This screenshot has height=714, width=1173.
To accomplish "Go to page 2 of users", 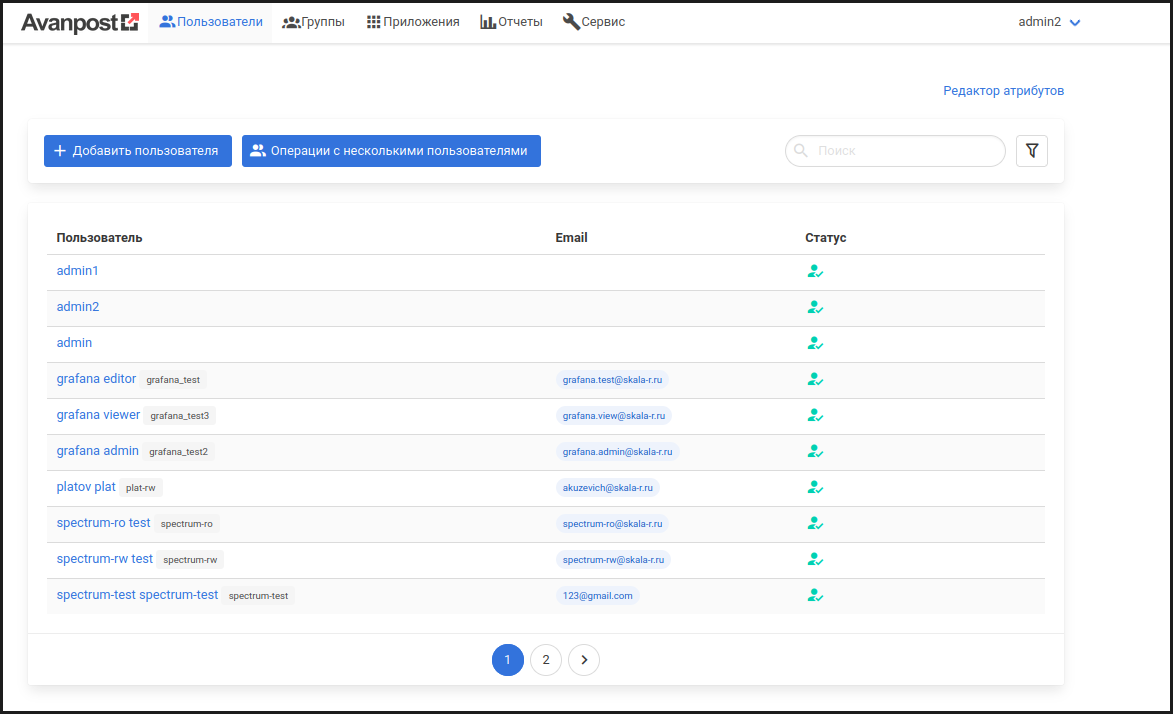I will [x=546, y=660].
